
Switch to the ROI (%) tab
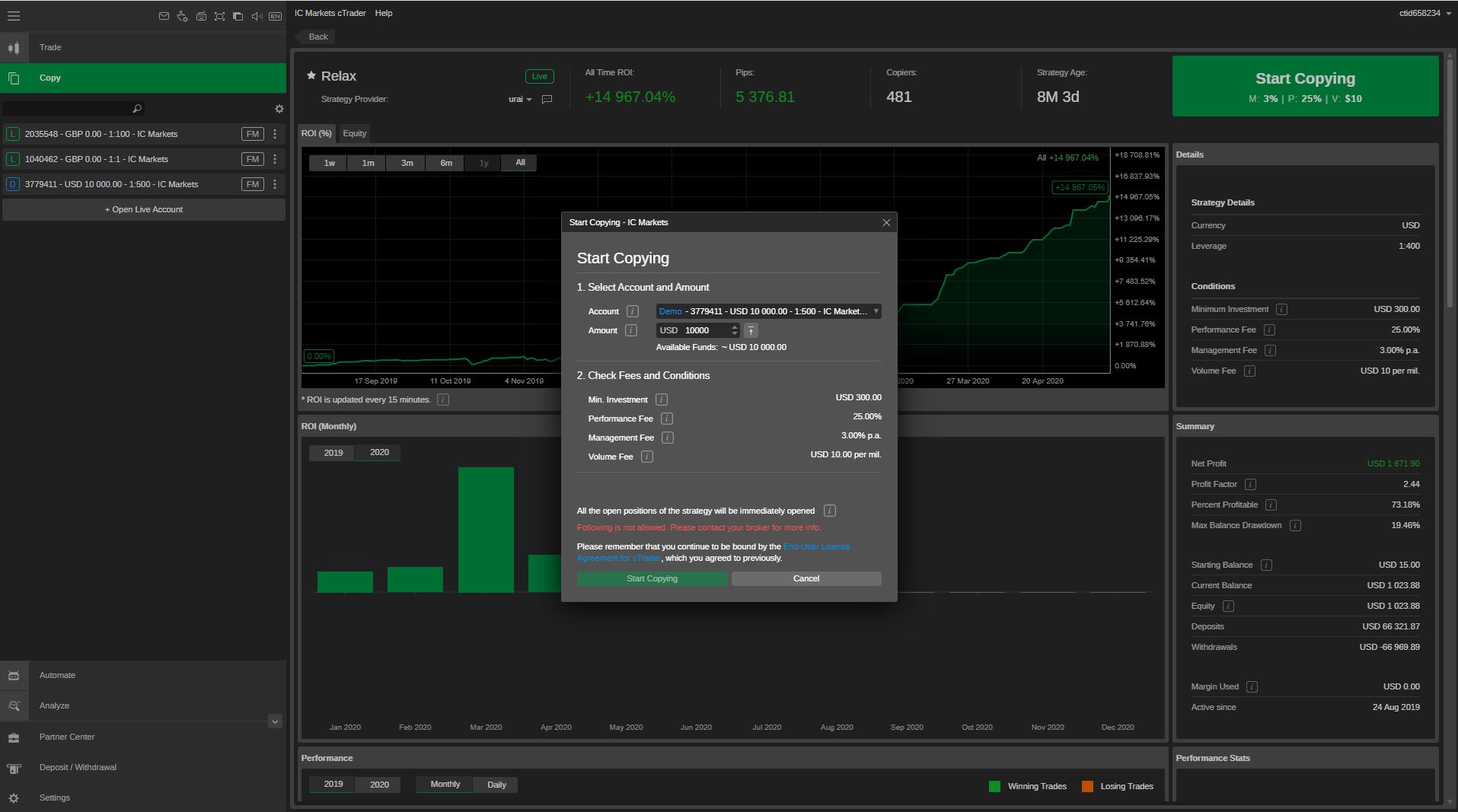point(317,133)
